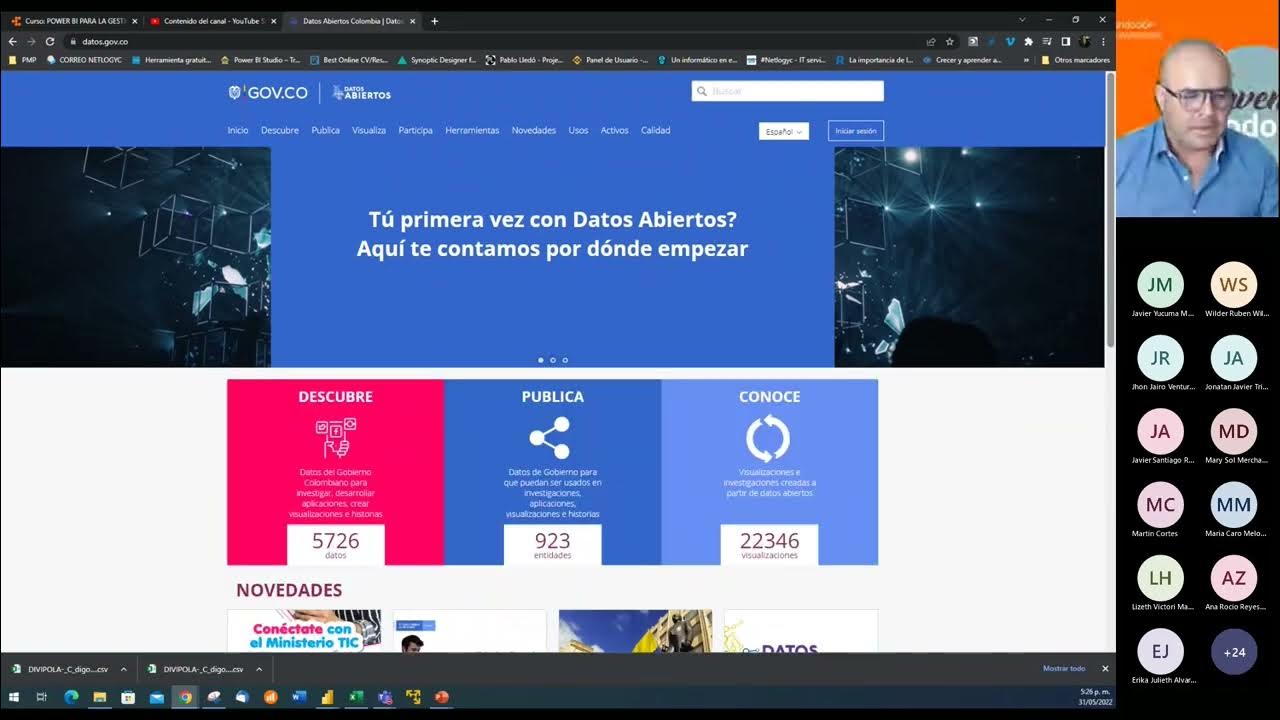The width and height of the screenshot is (1280, 720).
Task: Click the Iniciar sesión button
Action: [x=856, y=131]
